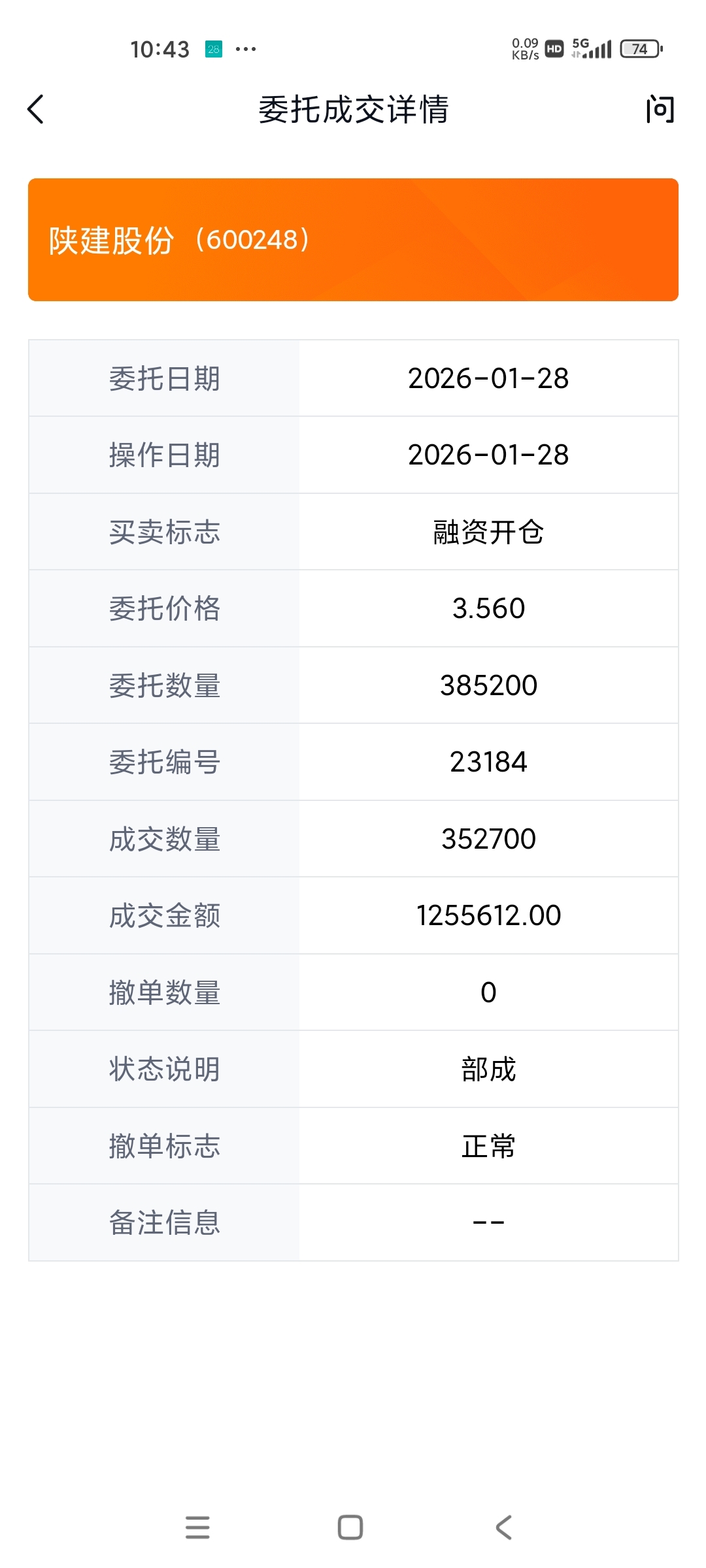The height and width of the screenshot is (1568, 706).
Task: Tap the battery indicator in status bar
Action: tap(641, 49)
